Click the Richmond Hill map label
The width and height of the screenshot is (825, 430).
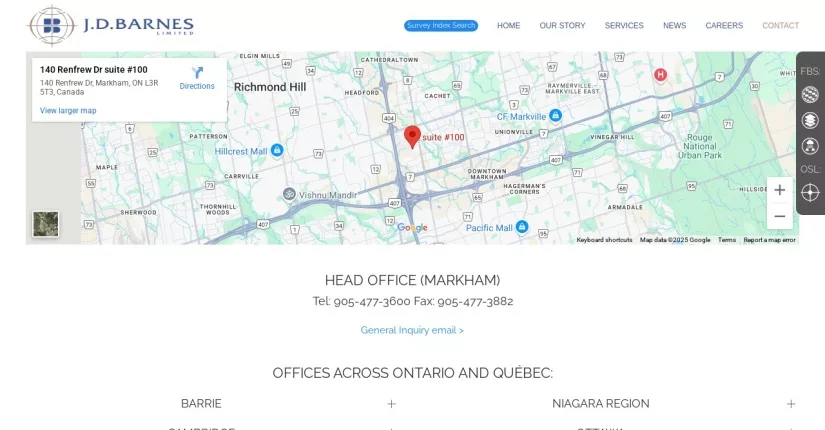pos(270,87)
